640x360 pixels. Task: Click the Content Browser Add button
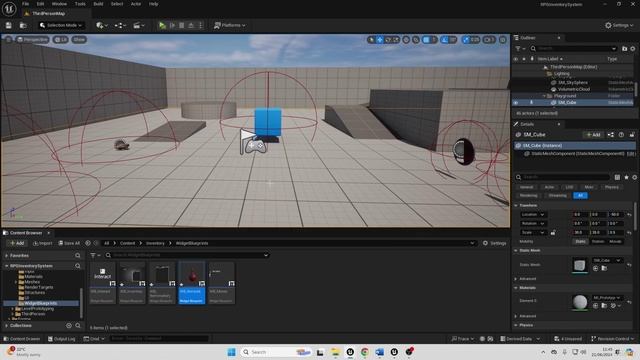[17, 243]
